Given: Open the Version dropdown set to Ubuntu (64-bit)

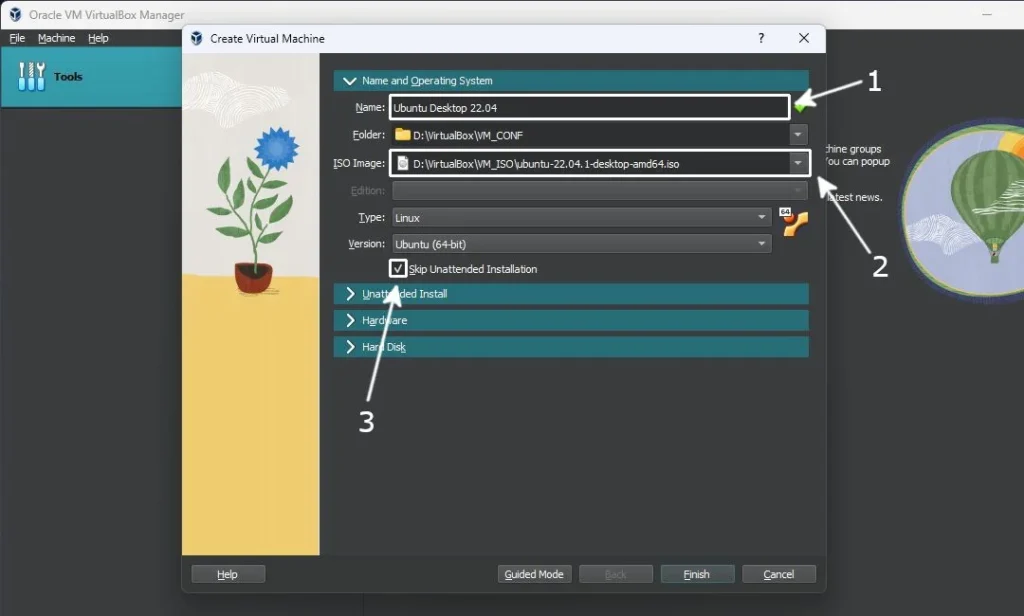Looking at the screenshot, I should click(x=581, y=244).
